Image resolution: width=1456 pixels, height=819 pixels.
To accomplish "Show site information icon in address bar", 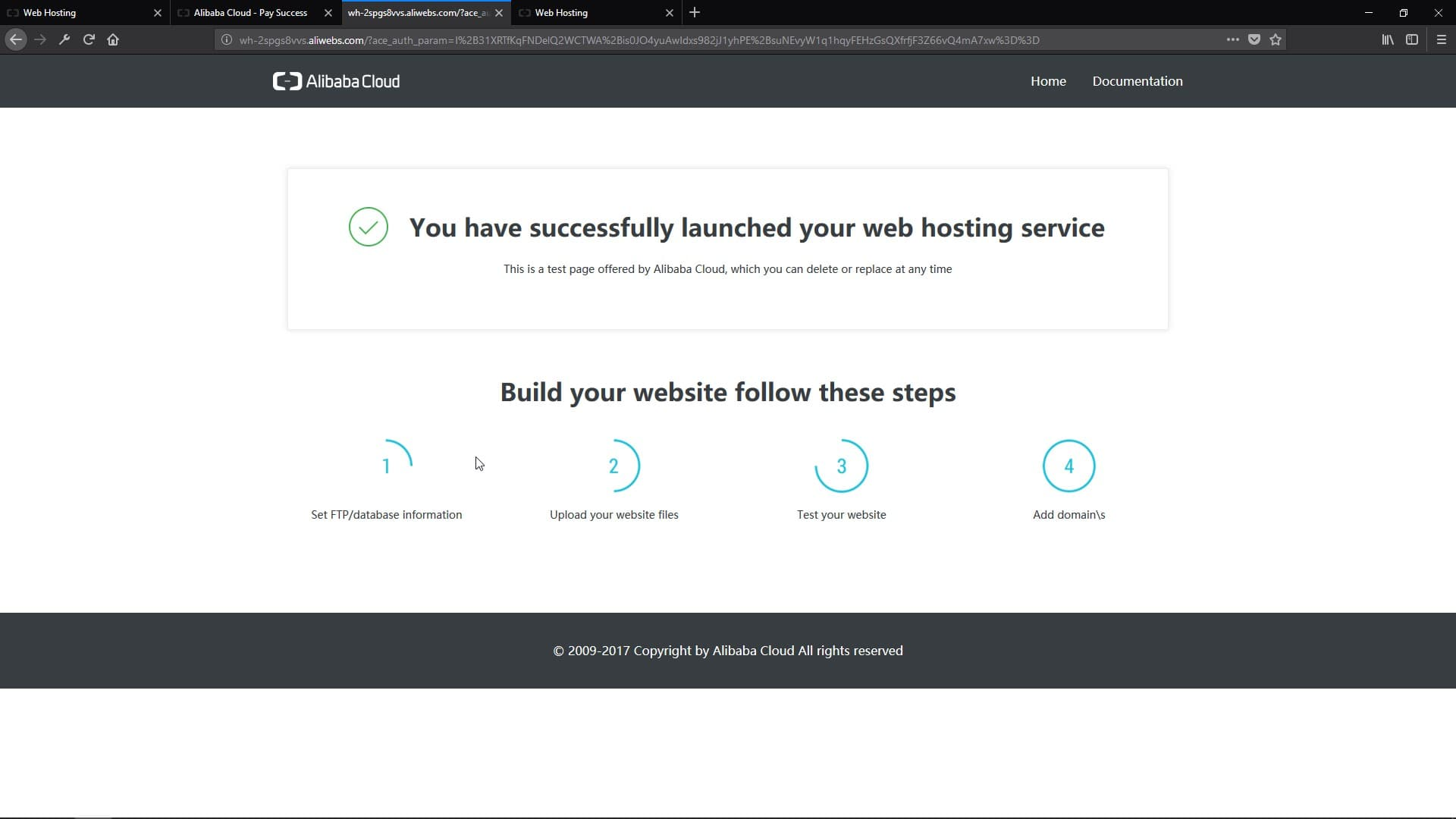I will point(226,39).
